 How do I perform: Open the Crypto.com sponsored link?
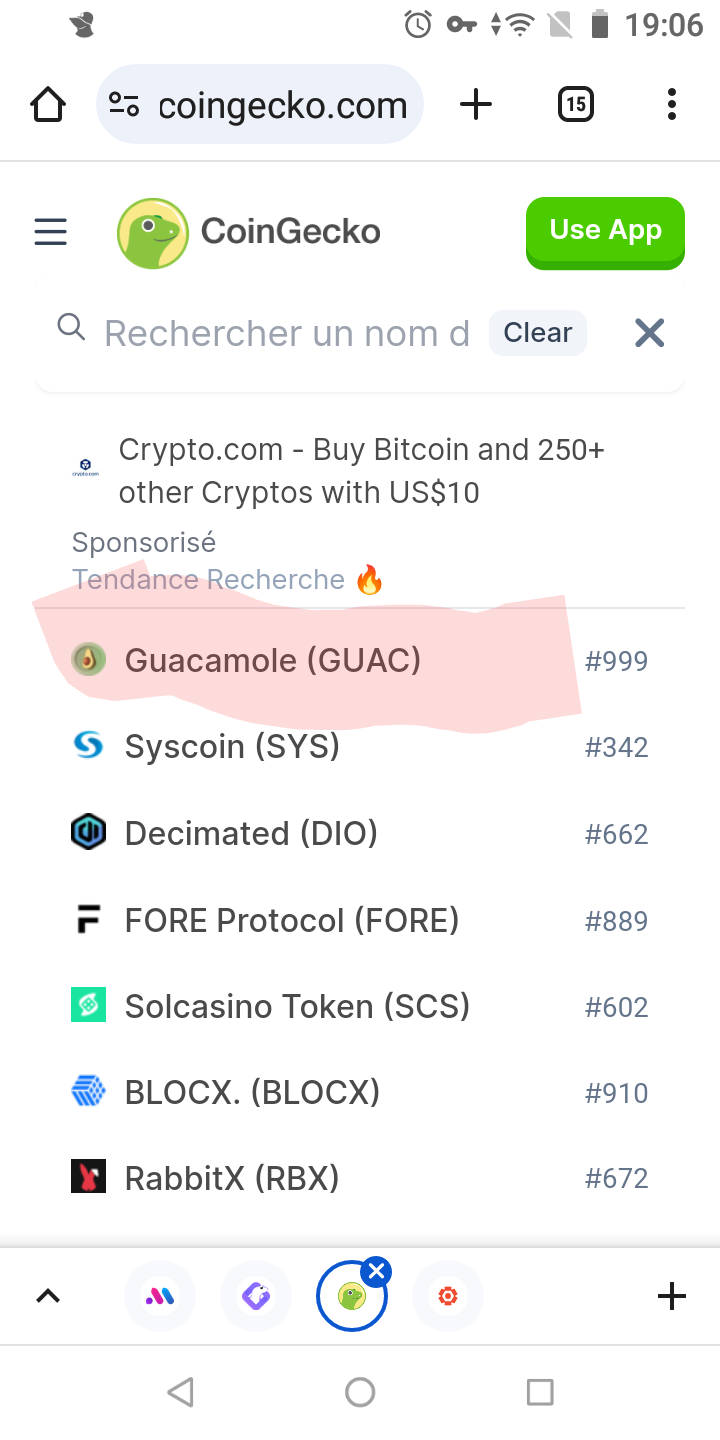(360, 471)
